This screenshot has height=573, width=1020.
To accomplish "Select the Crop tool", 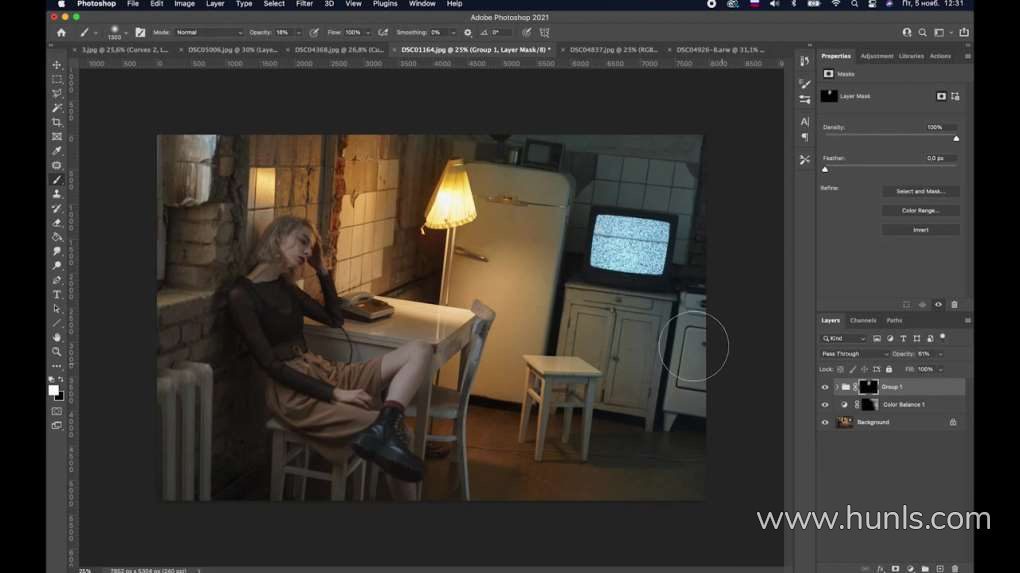I will tap(57, 122).
